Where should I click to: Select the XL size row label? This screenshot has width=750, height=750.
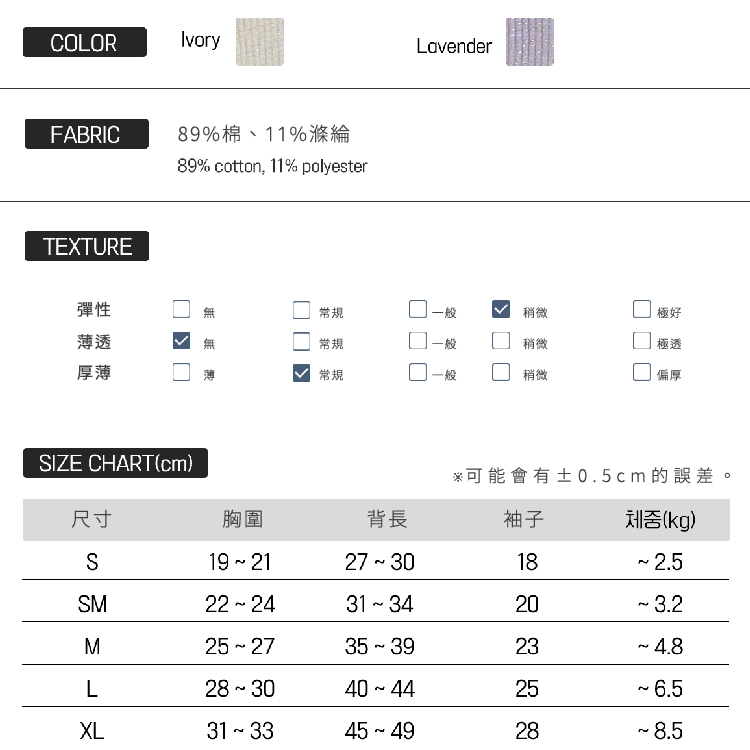click(x=91, y=731)
